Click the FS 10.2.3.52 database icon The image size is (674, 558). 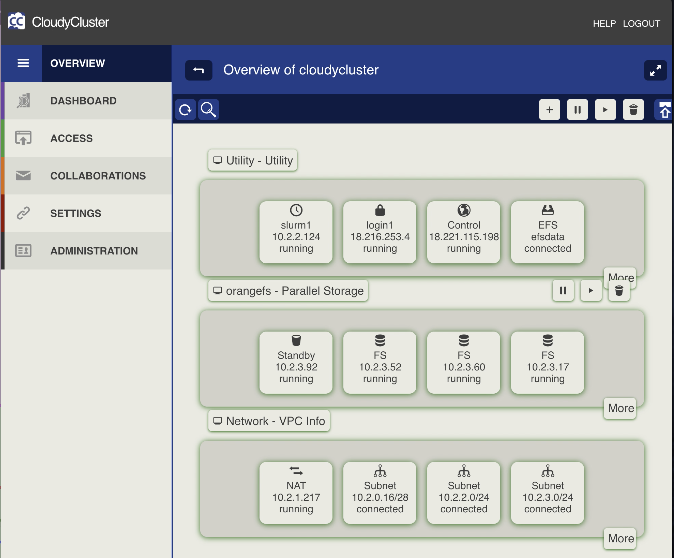(380, 340)
